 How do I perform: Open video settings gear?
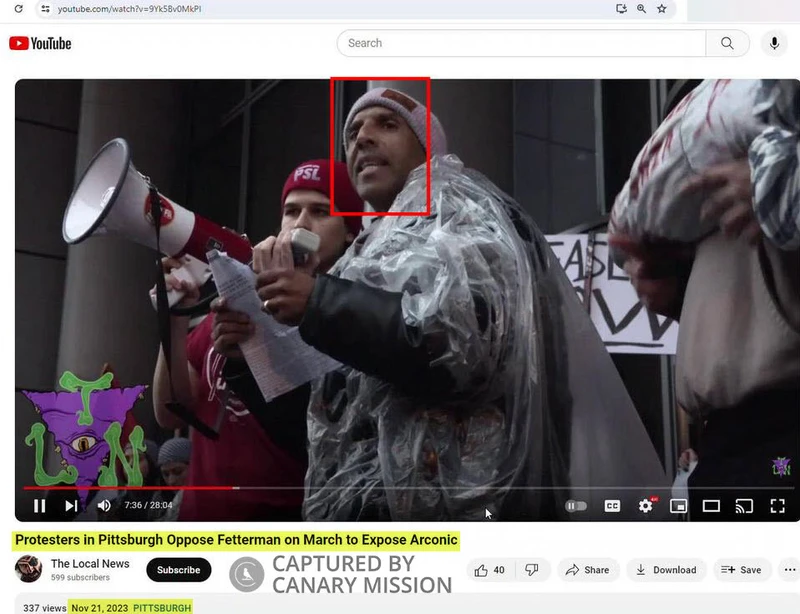point(645,505)
